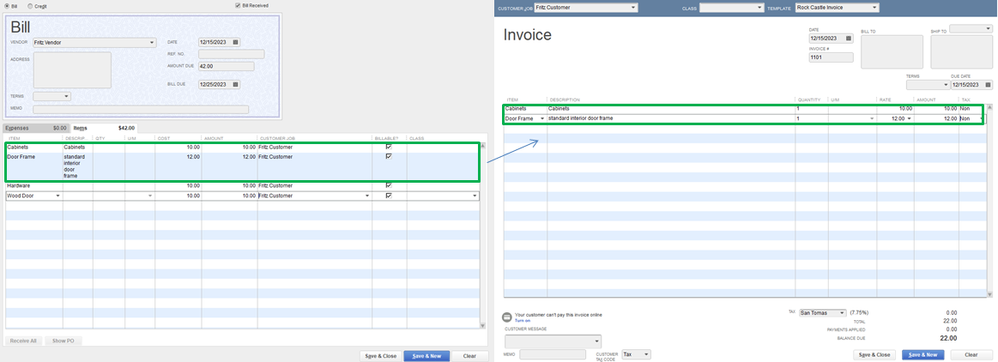Viewport: 998px width, 362px height.
Task: Click the Bill date field showing 12/15/2023
Action: point(214,42)
